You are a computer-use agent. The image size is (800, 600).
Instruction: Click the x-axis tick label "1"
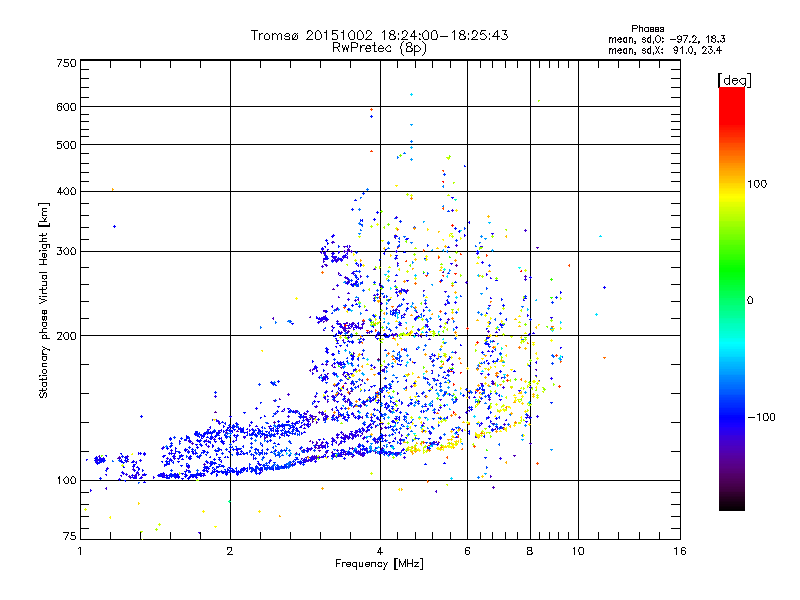tap(80, 551)
